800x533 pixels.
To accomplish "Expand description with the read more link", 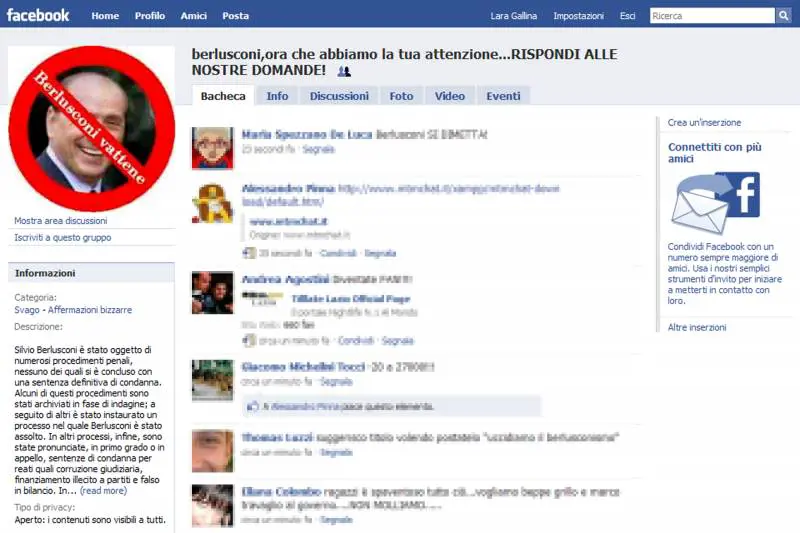I will 103,491.
